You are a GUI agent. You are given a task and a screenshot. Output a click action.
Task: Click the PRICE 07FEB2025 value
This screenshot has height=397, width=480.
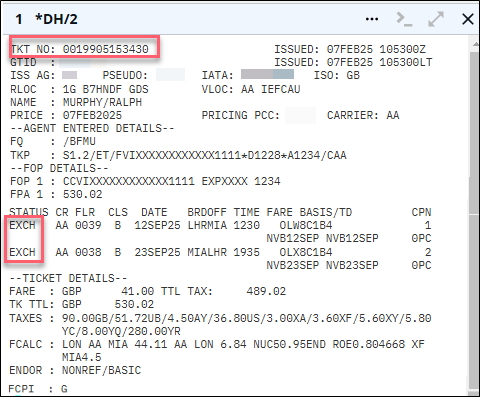pos(92,115)
